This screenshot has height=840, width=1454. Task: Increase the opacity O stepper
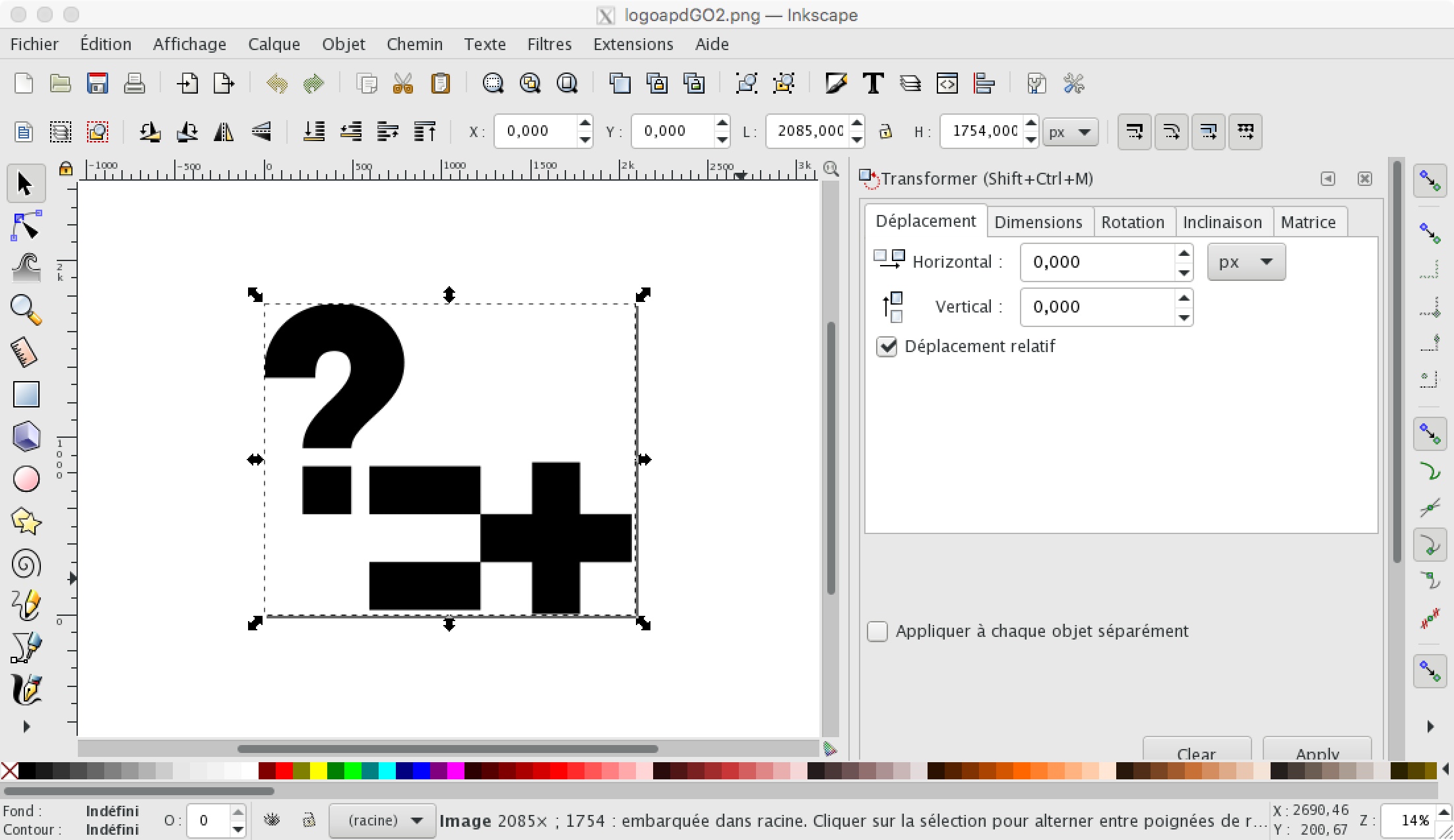238,812
